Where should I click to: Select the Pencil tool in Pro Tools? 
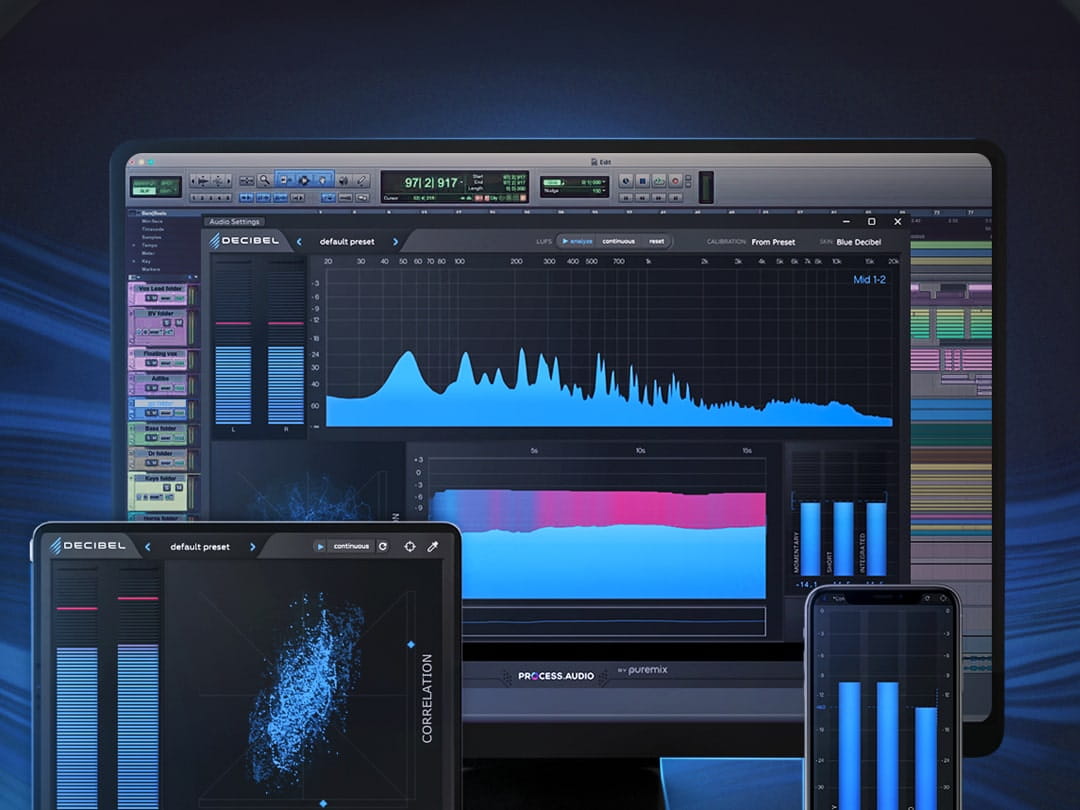362,180
